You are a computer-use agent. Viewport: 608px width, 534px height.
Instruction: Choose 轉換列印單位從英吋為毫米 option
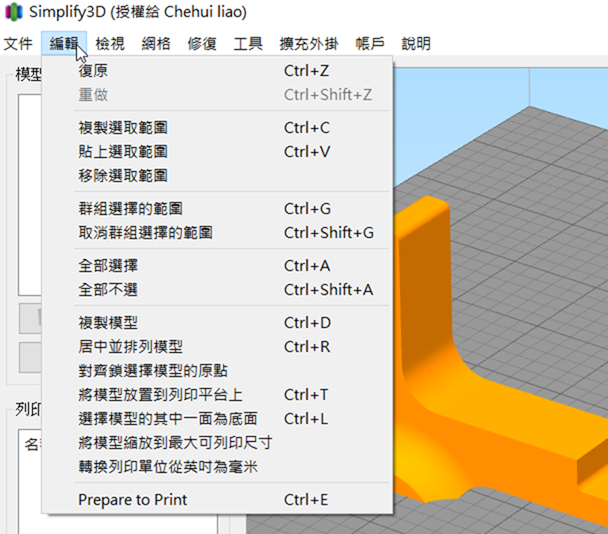168,467
